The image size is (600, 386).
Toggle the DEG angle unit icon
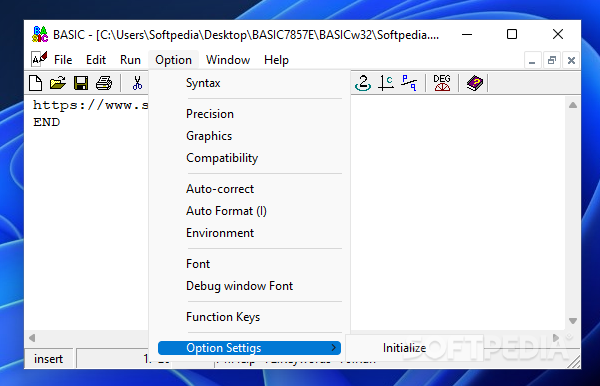coord(442,83)
